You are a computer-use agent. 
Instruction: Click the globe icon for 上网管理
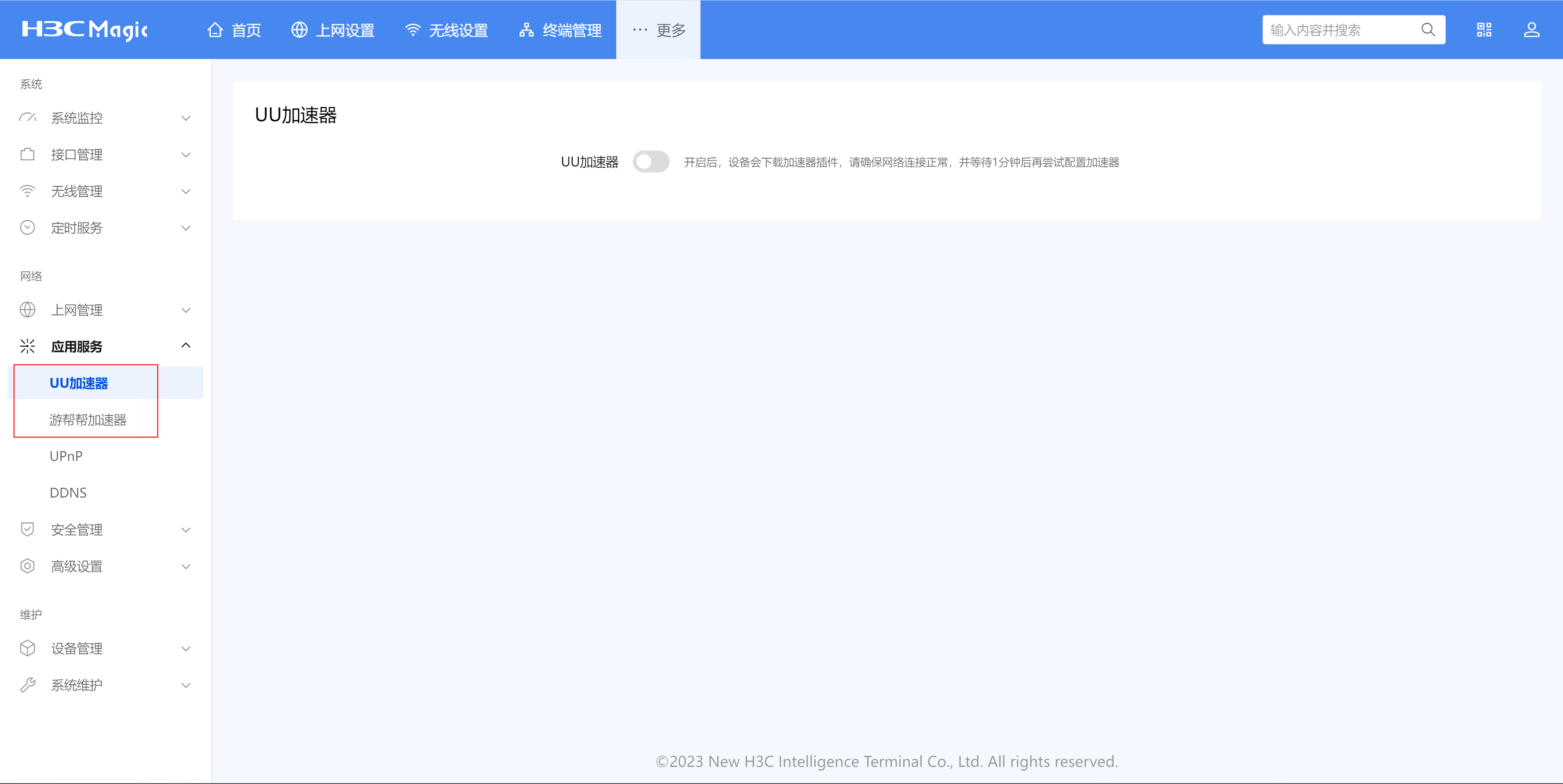(x=27, y=310)
